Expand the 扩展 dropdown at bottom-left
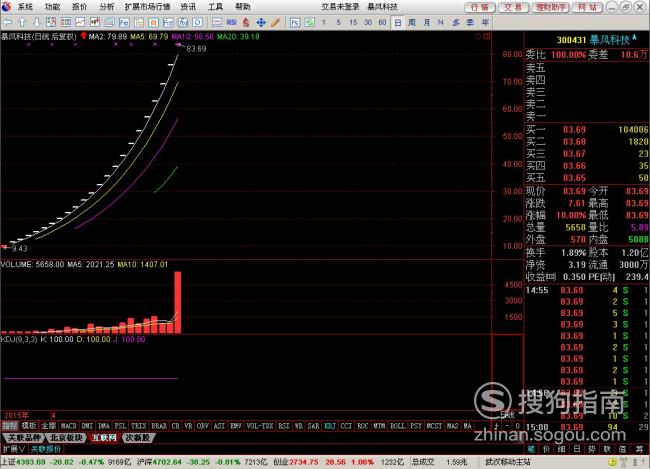The height and width of the screenshot is (469, 650). [x=14, y=449]
